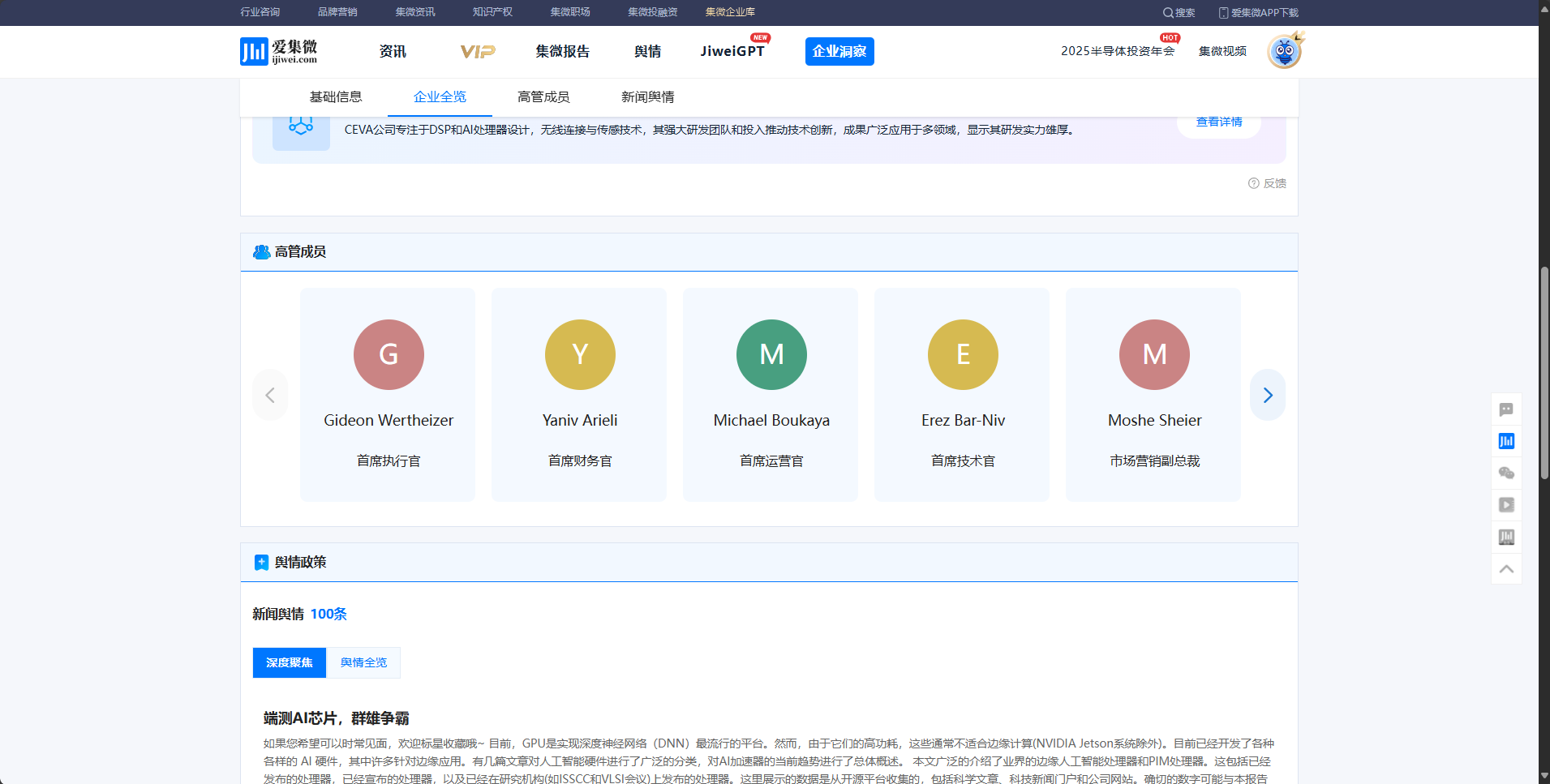The width and height of the screenshot is (1550, 784).
Task: Click the scrollbar down arrow
Action: (x=1544, y=776)
